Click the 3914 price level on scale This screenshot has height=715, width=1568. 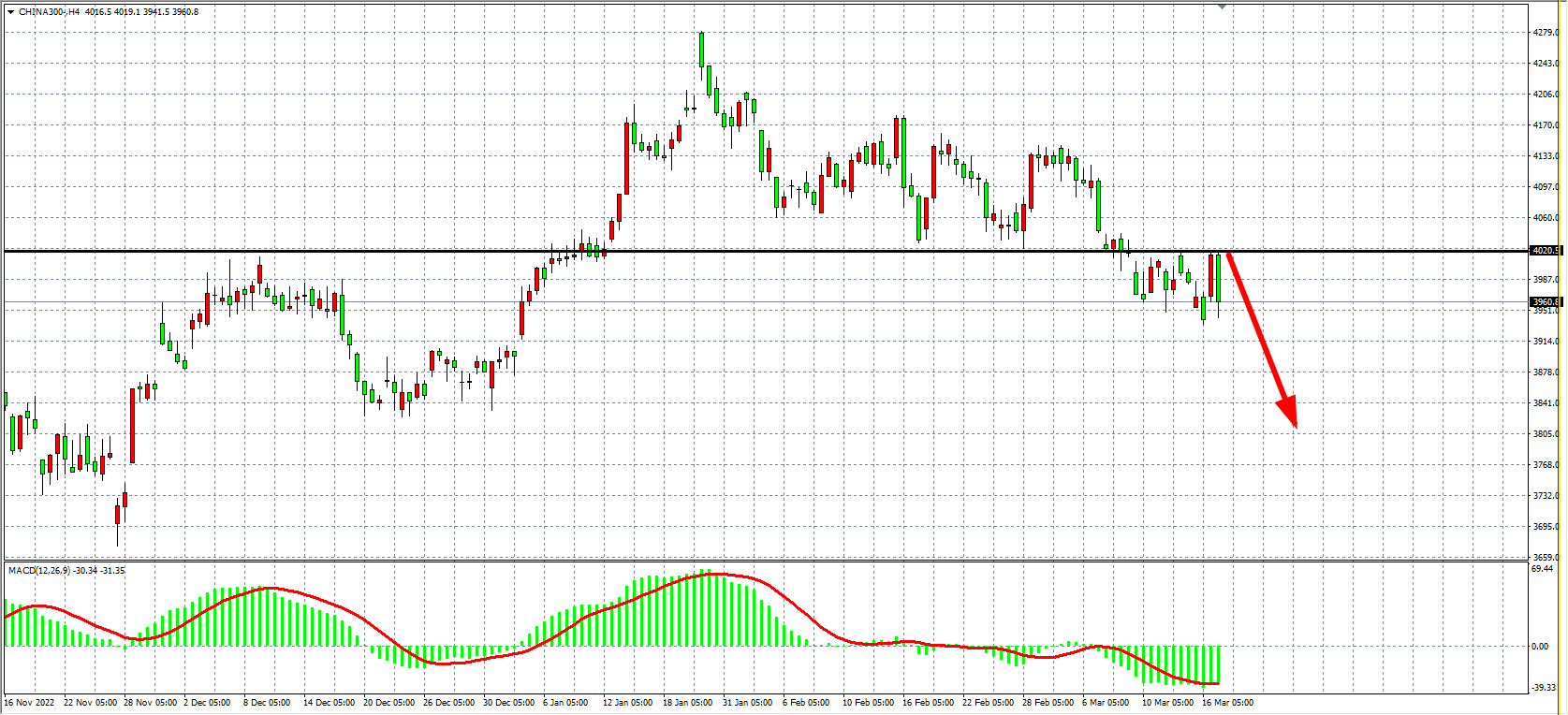1545,342
